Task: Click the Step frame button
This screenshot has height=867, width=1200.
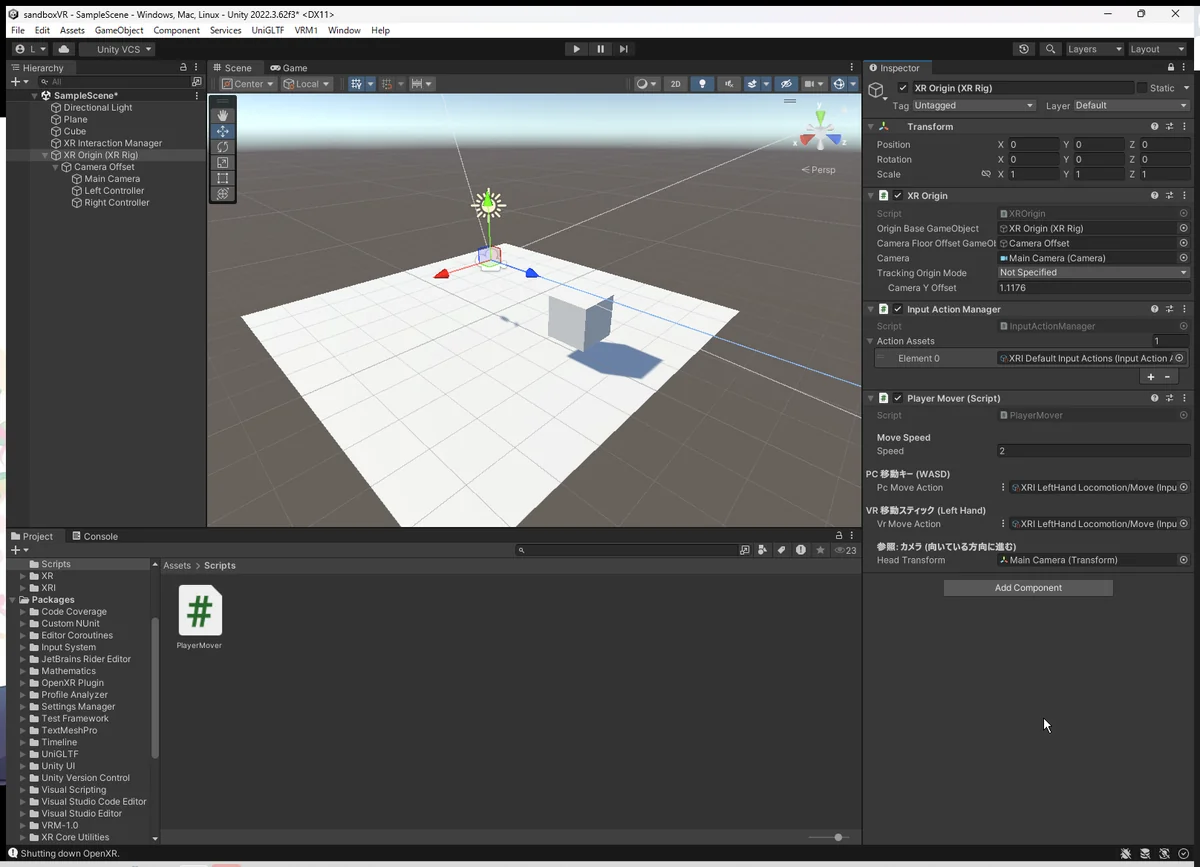Action: (624, 49)
